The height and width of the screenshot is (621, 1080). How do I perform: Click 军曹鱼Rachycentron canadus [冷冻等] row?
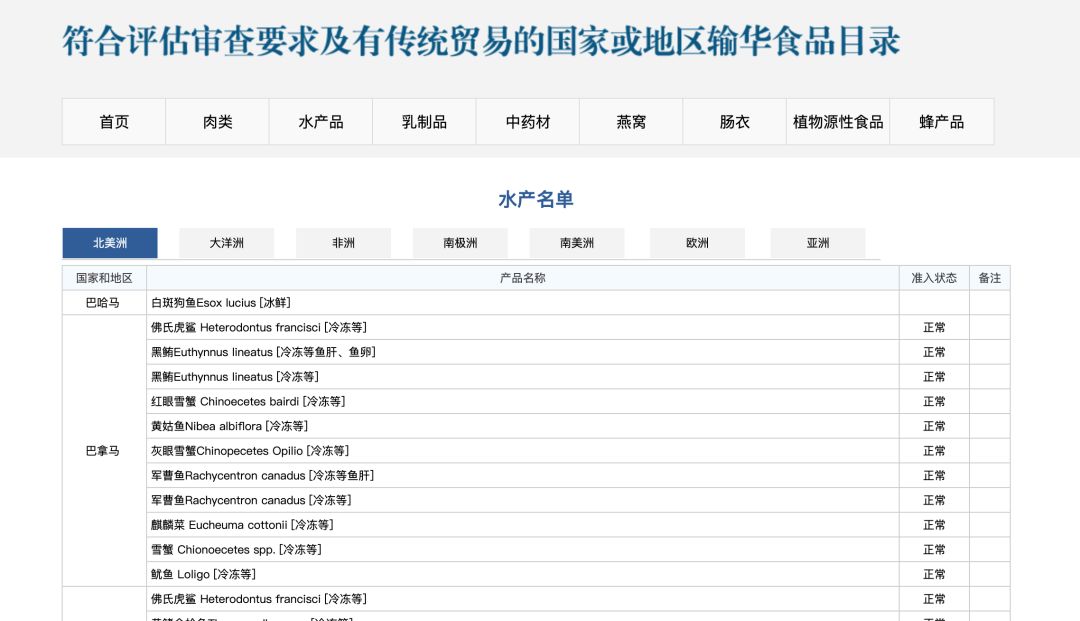coord(523,501)
